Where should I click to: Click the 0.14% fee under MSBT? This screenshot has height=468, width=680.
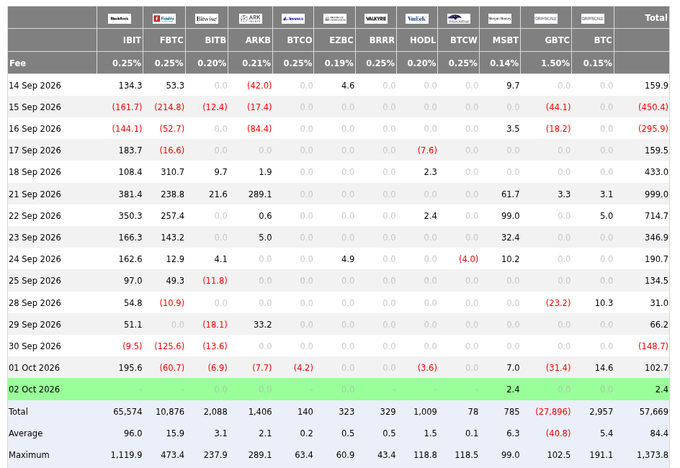click(x=504, y=63)
